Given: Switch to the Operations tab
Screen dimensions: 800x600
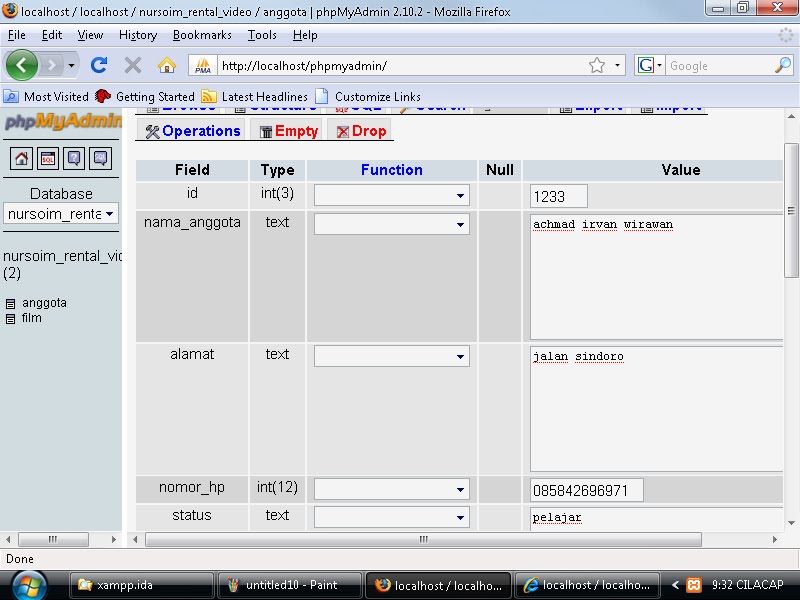Looking at the screenshot, I should (x=192, y=131).
